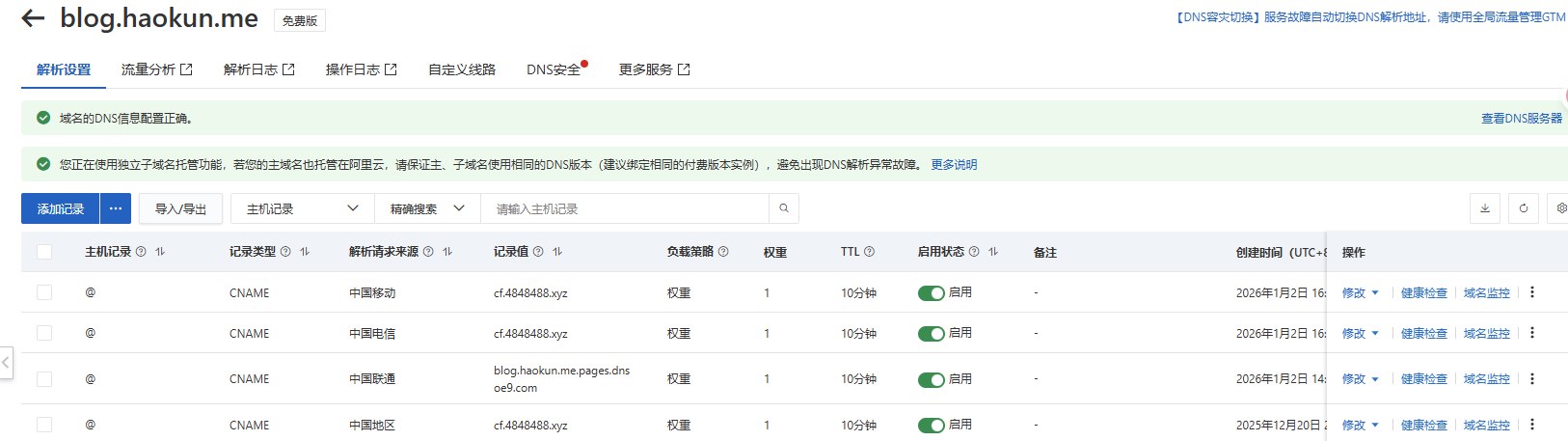
Task: Switch to the DNS安全 tab
Action: point(554,69)
